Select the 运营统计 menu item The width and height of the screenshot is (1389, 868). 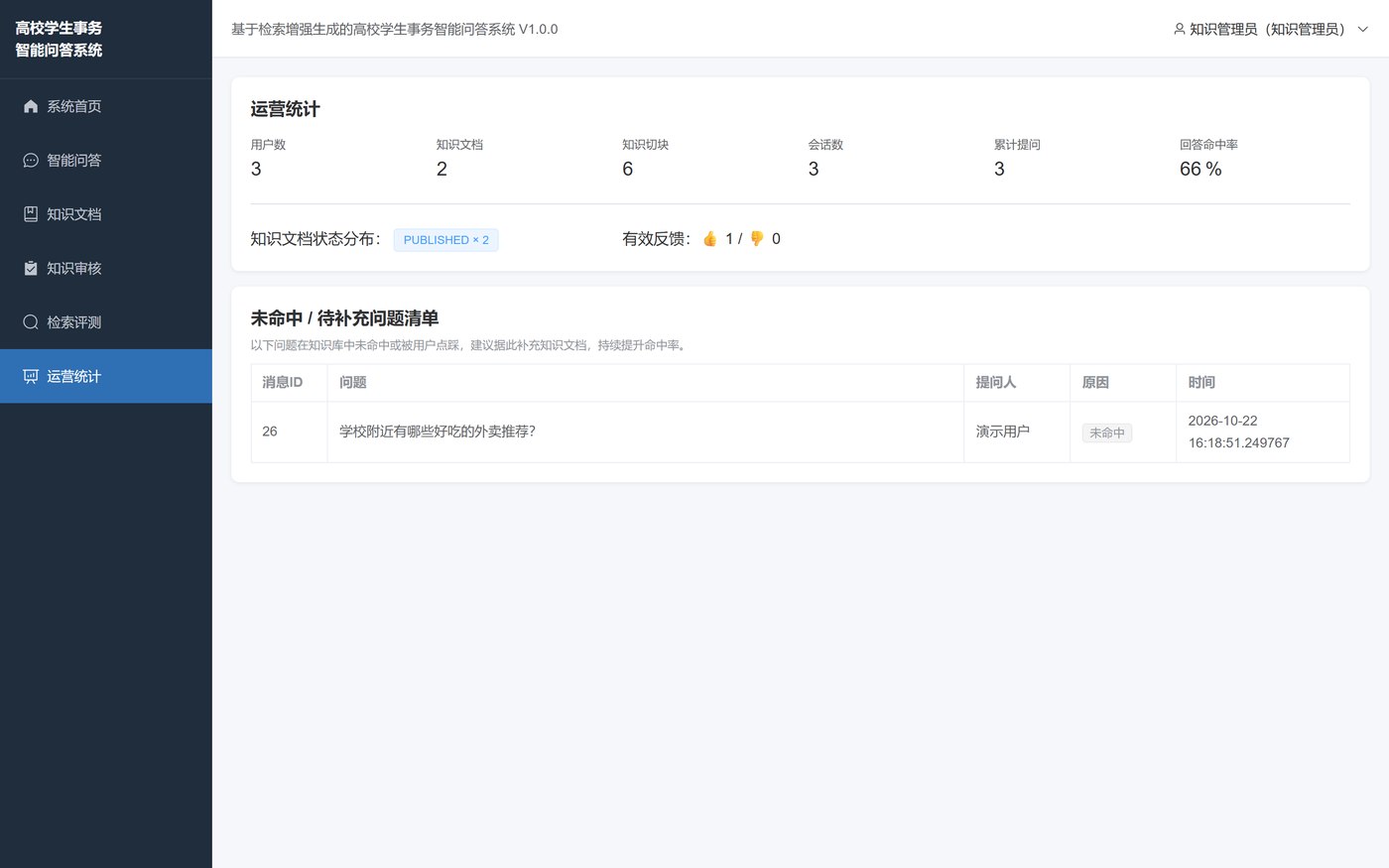(106, 376)
